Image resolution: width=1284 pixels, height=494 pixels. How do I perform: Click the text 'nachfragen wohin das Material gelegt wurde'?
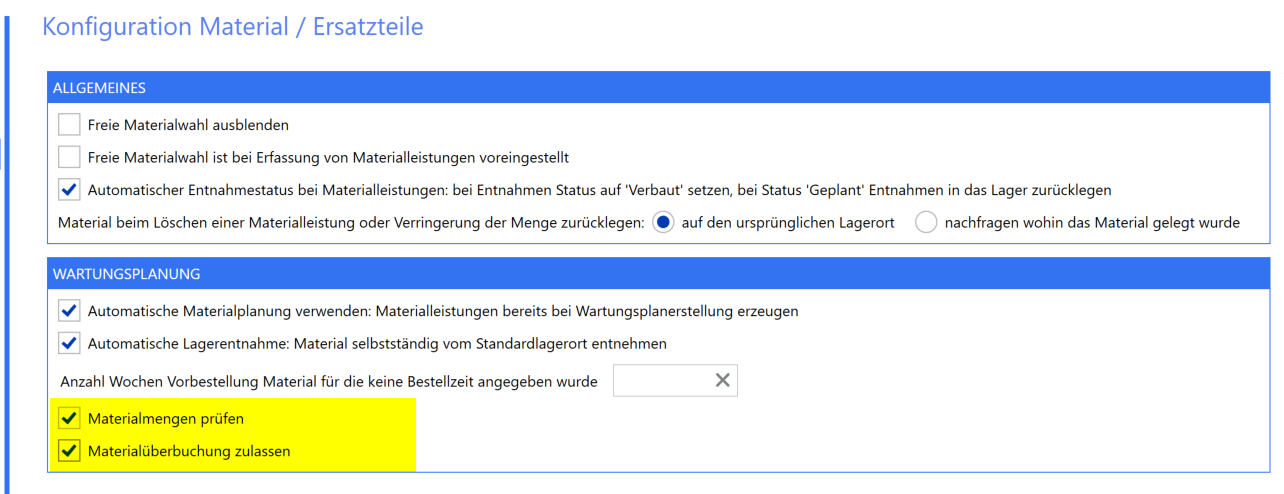[1092, 223]
